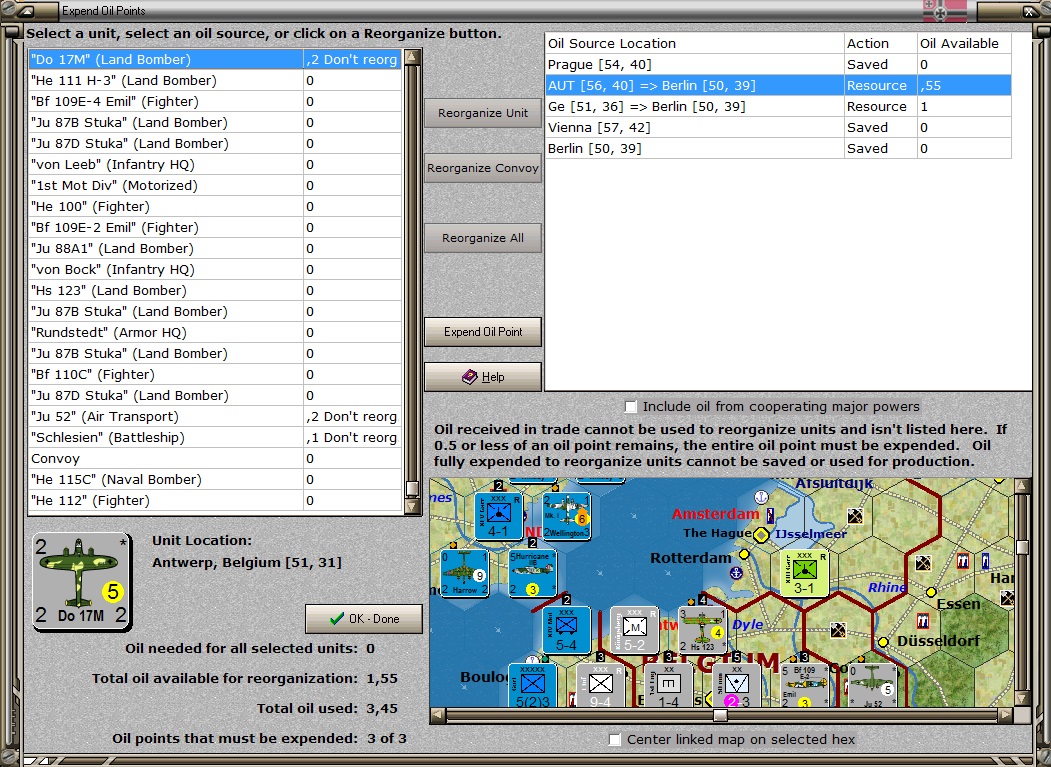Click The Hague city marker on the map
1051x767 pixels.
[761, 535]
